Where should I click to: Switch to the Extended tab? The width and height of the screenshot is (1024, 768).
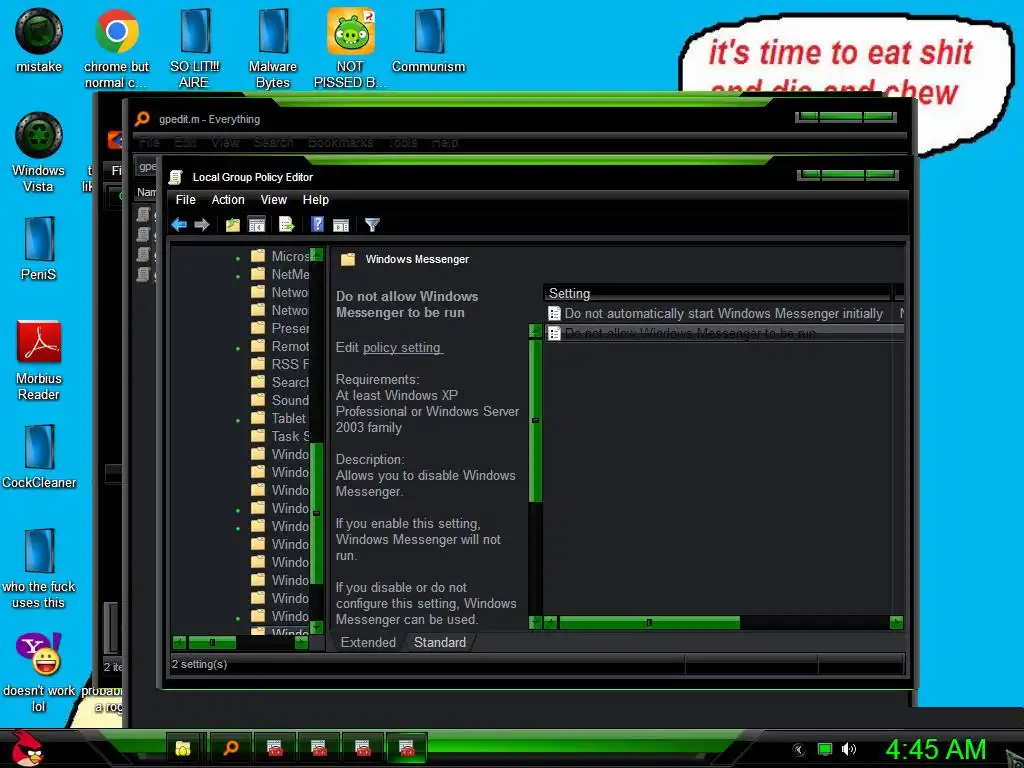pyautogui.click(x=368, y=643)
